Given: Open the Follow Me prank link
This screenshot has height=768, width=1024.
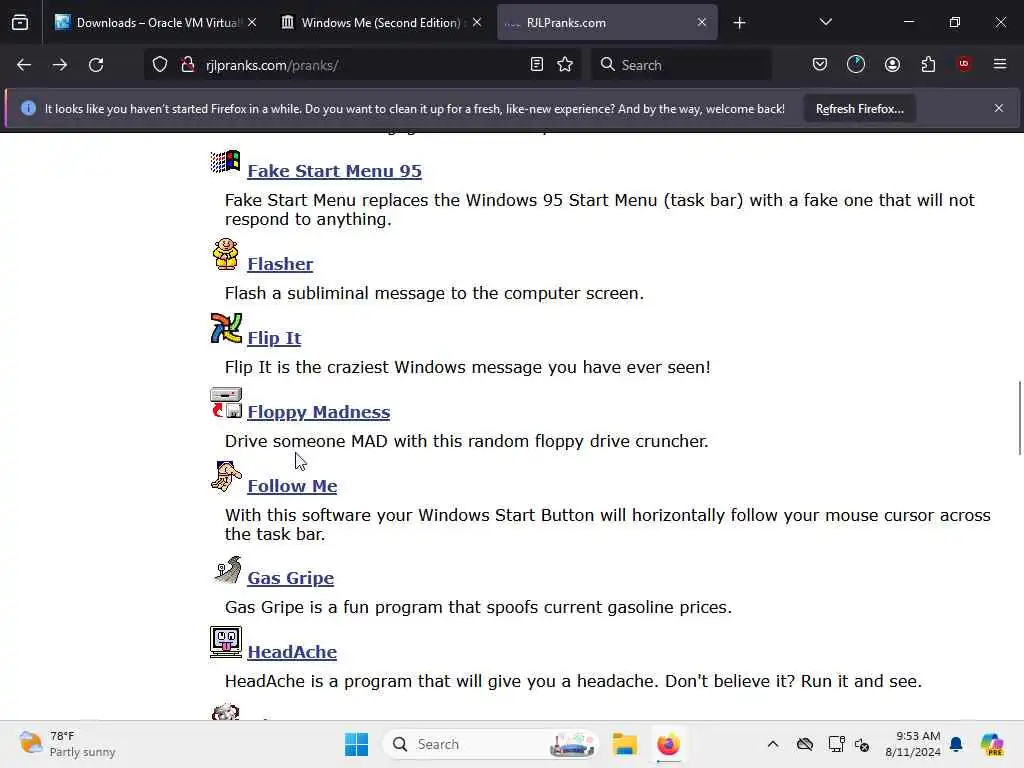Looking at the screenshot, I should coord(292,486).
